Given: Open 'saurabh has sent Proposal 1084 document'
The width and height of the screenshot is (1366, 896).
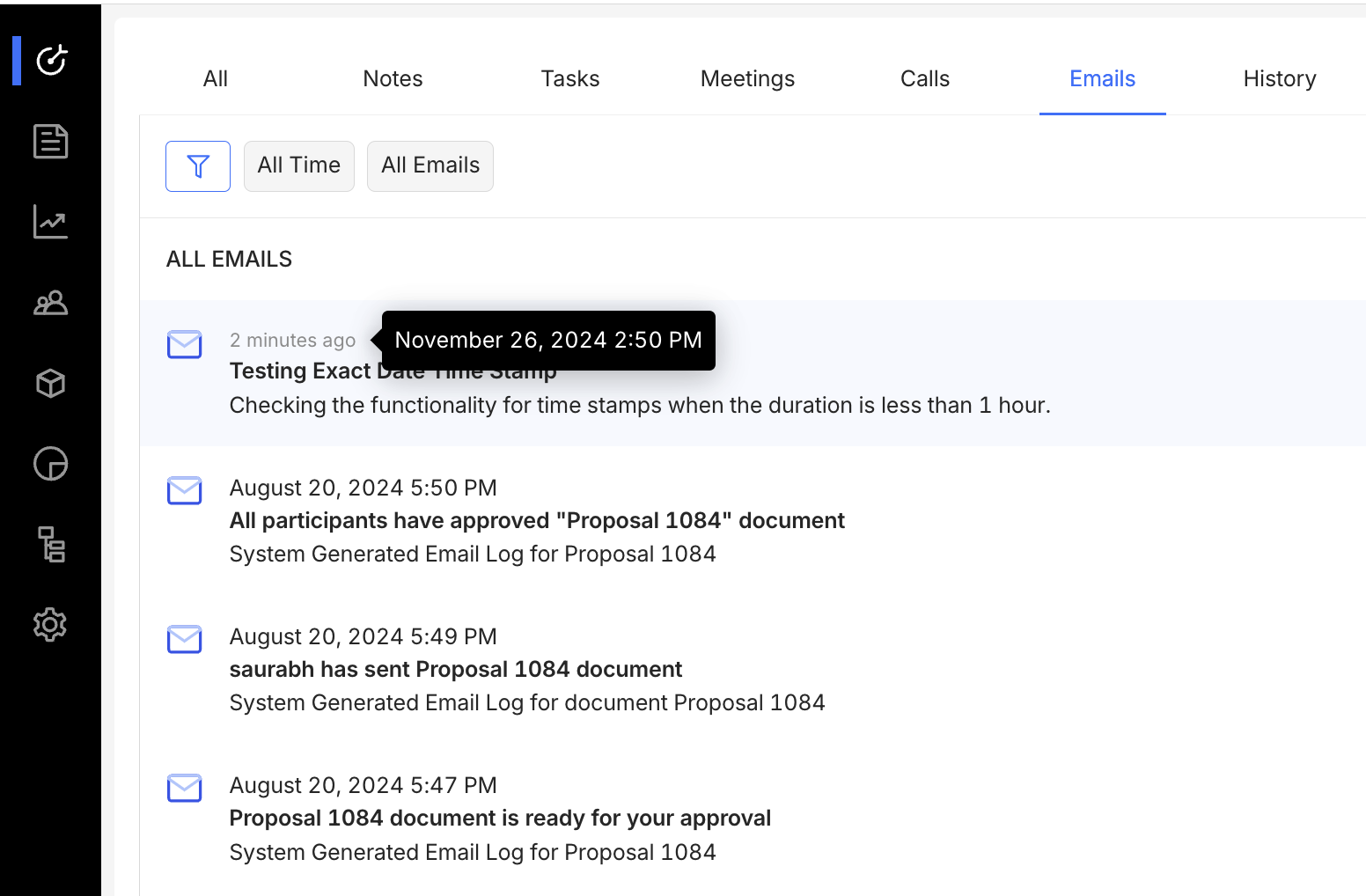Looking at the screenshot, I should tap(456, 670).
